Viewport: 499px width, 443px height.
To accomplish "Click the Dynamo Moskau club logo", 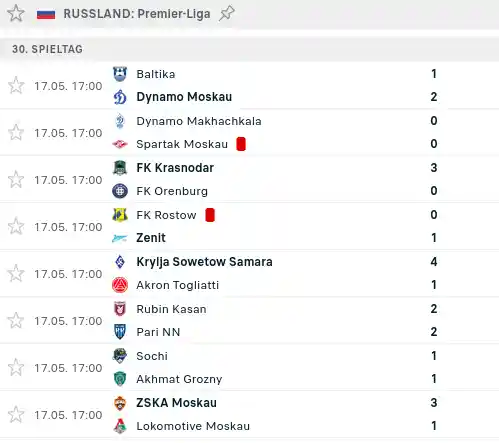I will coord(120,97).
